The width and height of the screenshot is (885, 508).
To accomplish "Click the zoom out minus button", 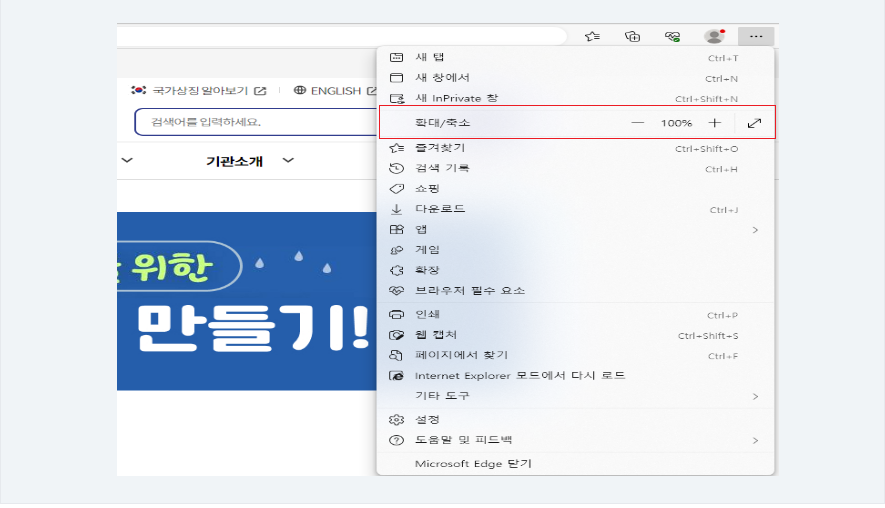I will (638, 123).
